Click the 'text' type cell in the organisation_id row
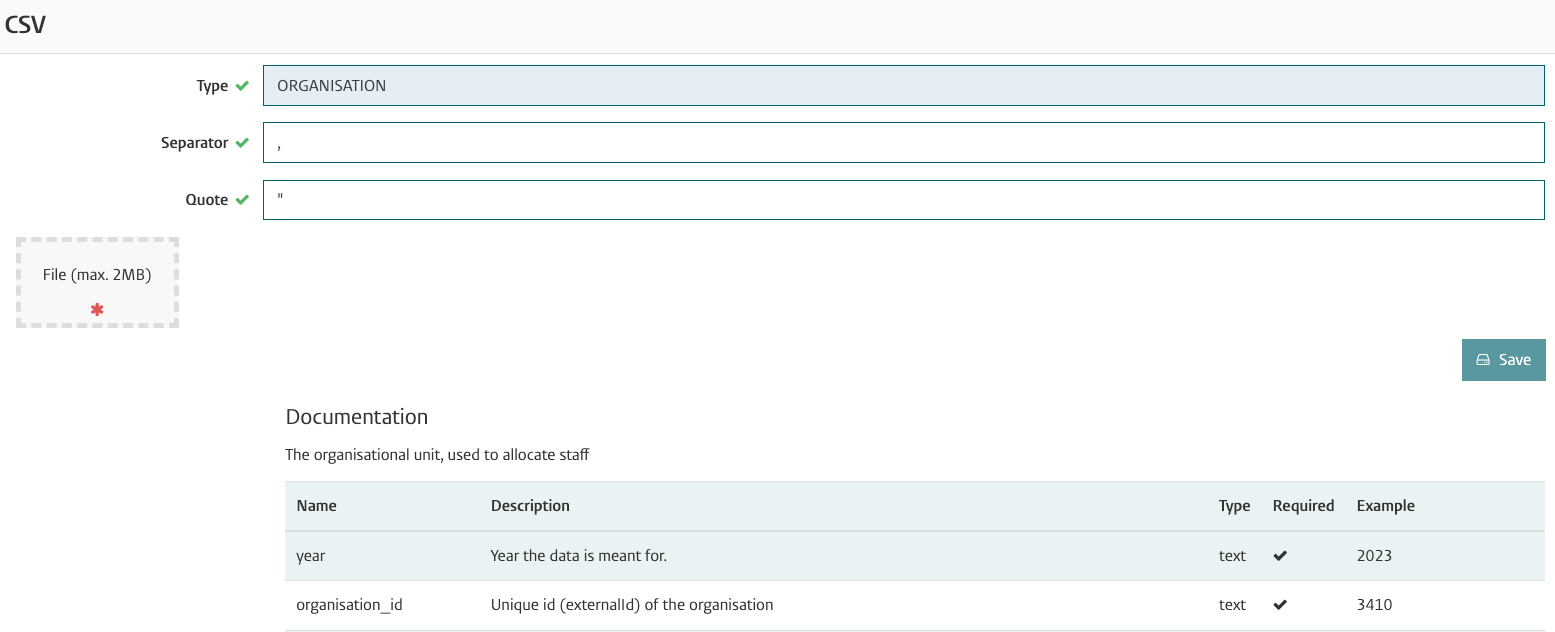Screen dimensions: 1555x632 (1232, 605)
